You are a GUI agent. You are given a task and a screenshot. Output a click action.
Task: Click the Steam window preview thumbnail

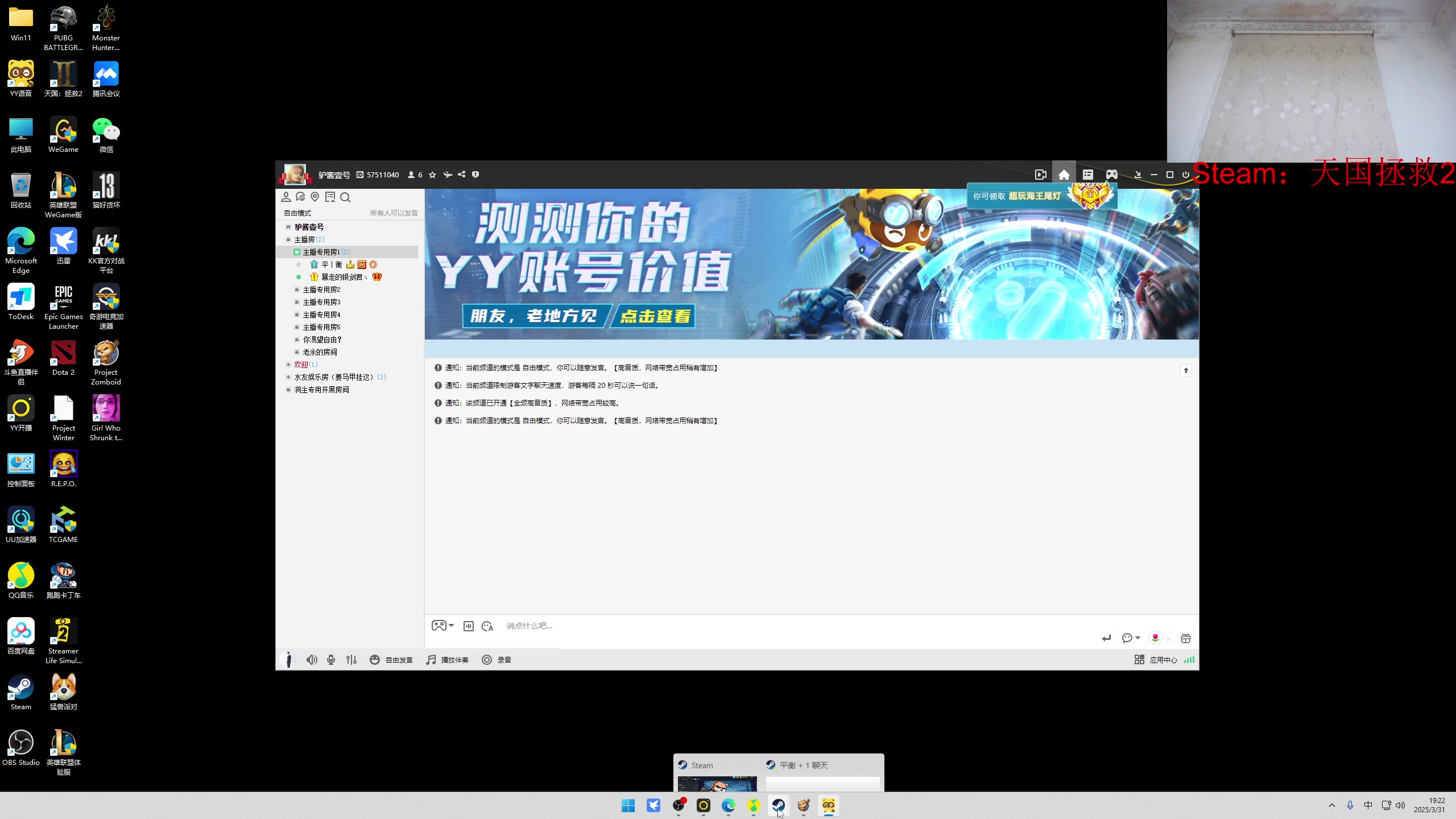tap(717, 784)
